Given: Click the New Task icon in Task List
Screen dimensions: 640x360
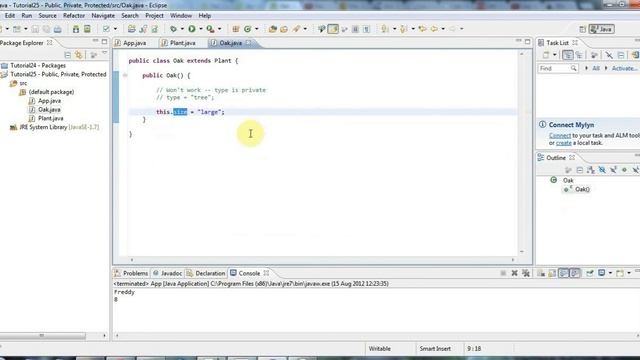Looking at the screenshot, I should coord(546,55).
